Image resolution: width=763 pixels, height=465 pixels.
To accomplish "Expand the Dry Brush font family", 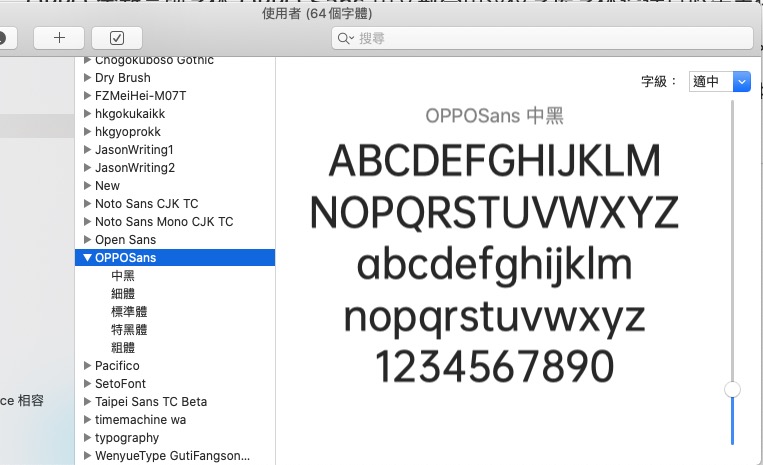I will click(88, 77).
